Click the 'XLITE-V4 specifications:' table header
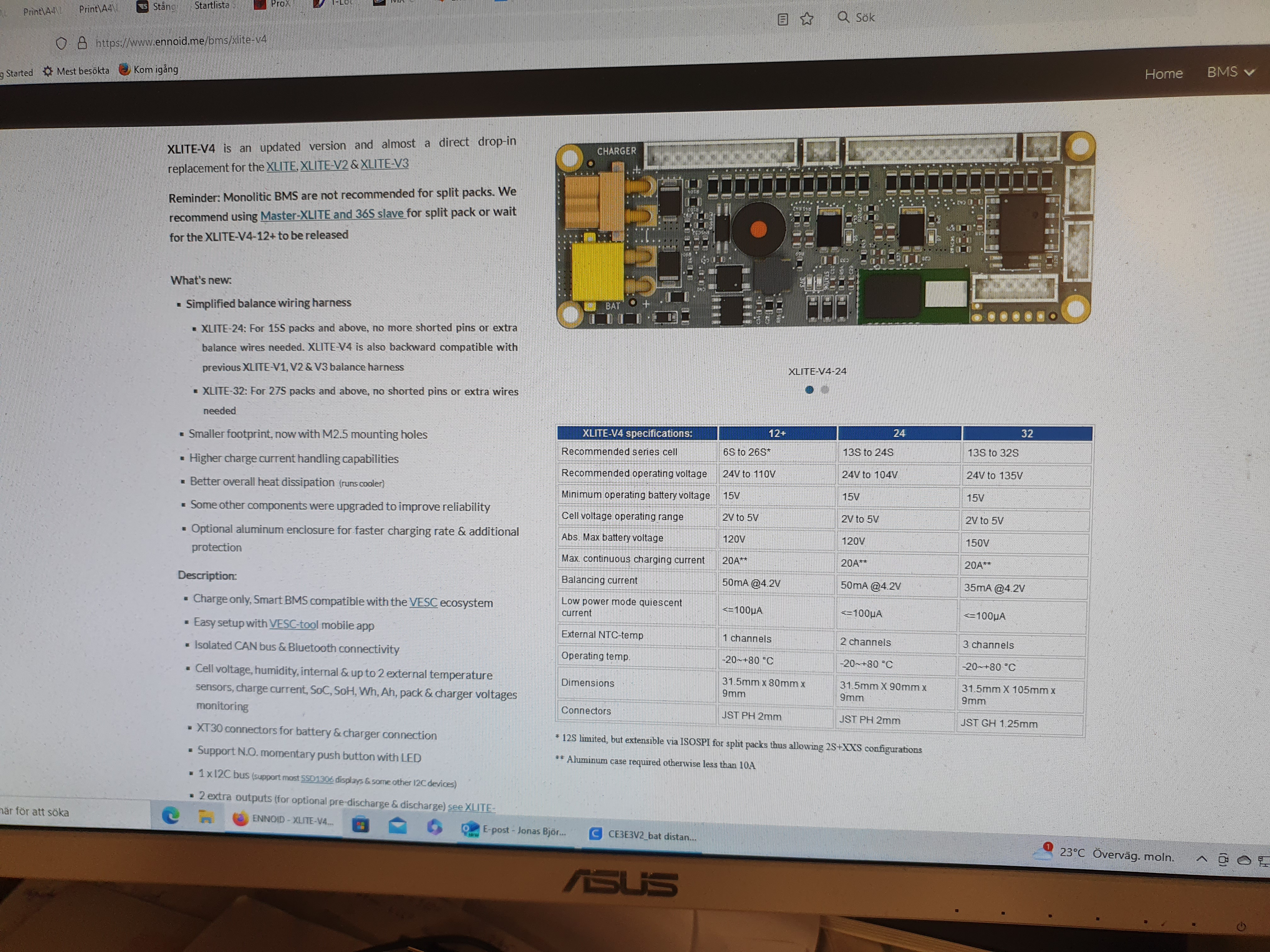Image resolution: width=1270 pixels, height=952 pixels. [x=637, y=433]
